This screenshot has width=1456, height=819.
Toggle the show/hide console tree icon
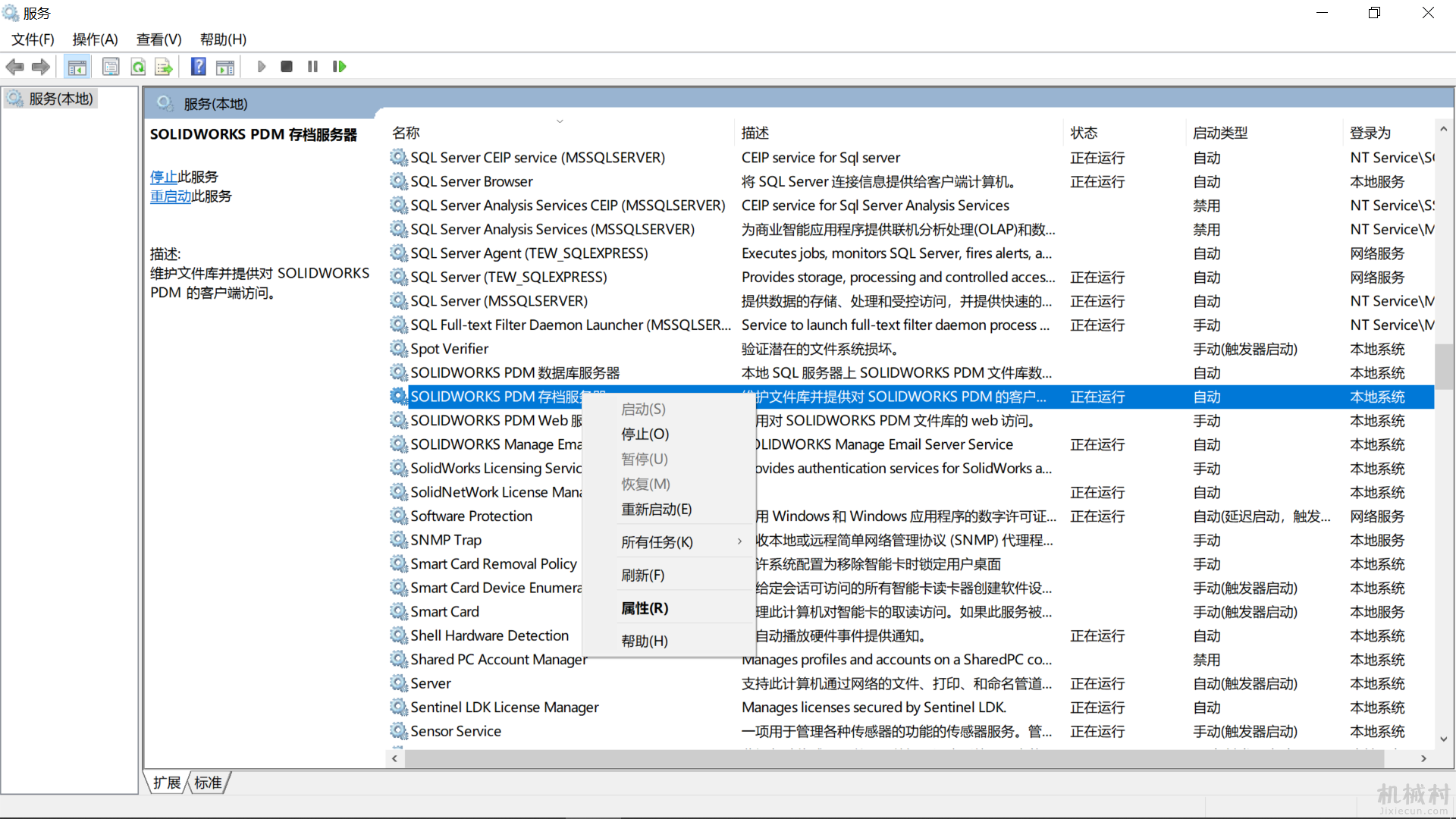click(77, 67)
